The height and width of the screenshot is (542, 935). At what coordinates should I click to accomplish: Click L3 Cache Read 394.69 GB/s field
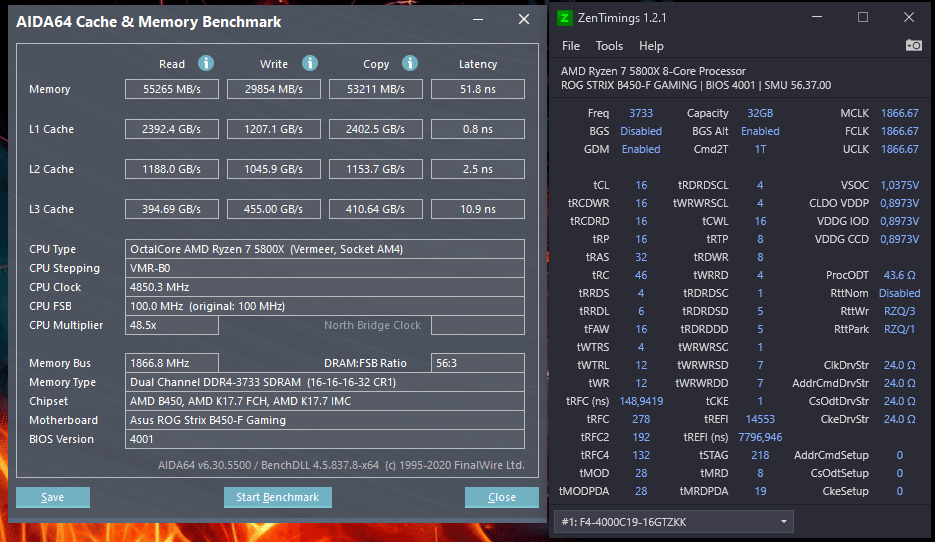[x=172, y=209]
